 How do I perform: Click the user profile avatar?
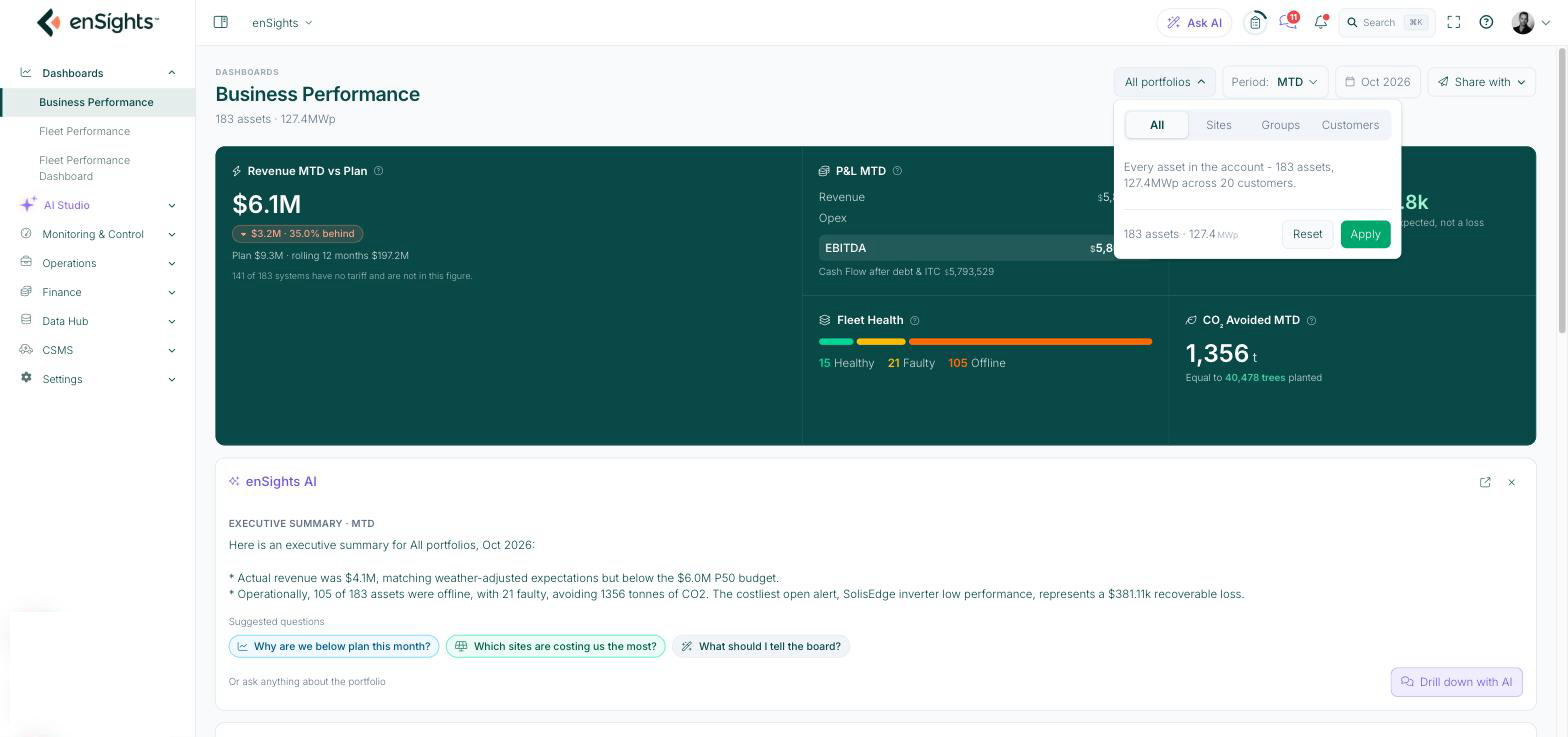[x=1523, y=22]
